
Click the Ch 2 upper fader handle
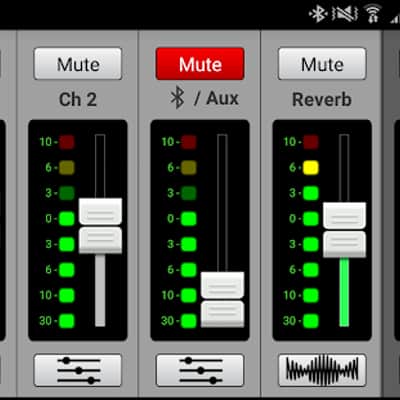point(100,212)
